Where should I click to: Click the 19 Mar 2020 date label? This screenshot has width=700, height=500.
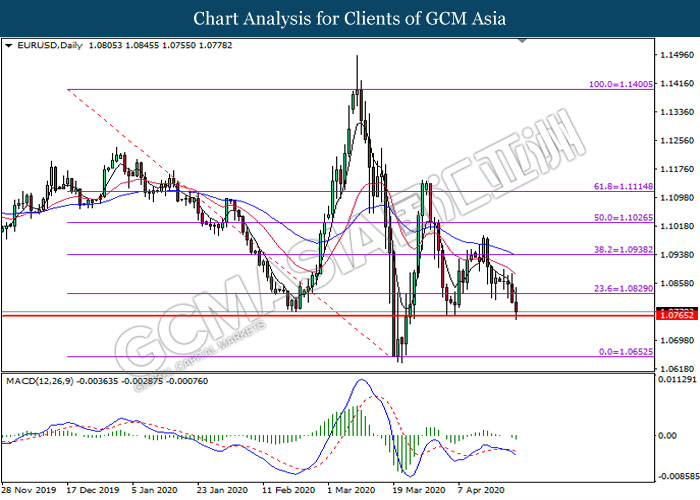(419, 490)
